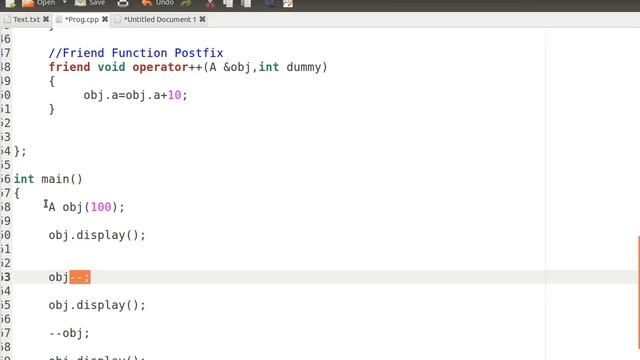The height and width of the screenshot is (360, 640).
Task: Click the --obj; statement
Action: [69, 333]
